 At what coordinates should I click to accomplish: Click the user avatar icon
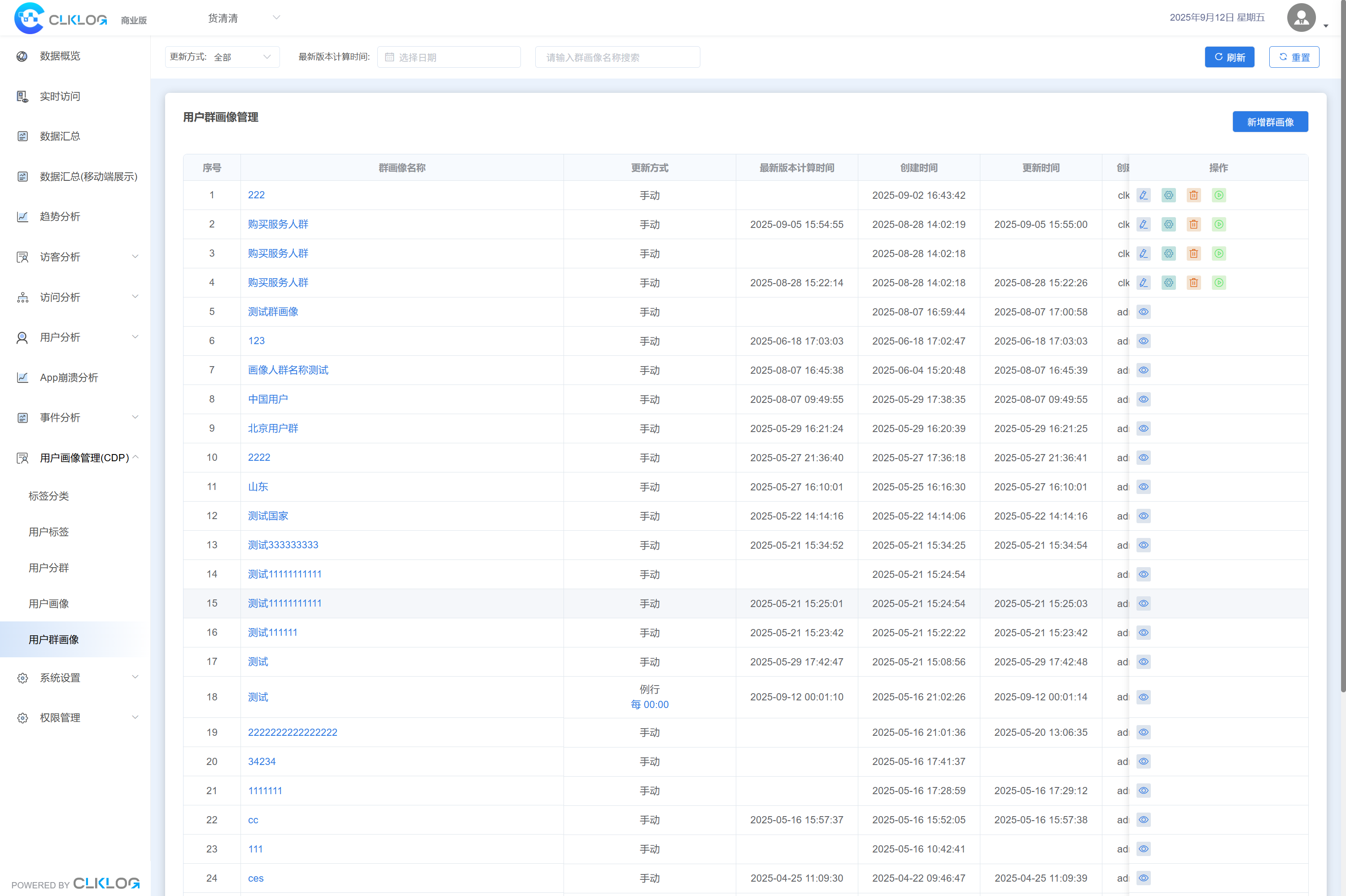[1301, 17]
